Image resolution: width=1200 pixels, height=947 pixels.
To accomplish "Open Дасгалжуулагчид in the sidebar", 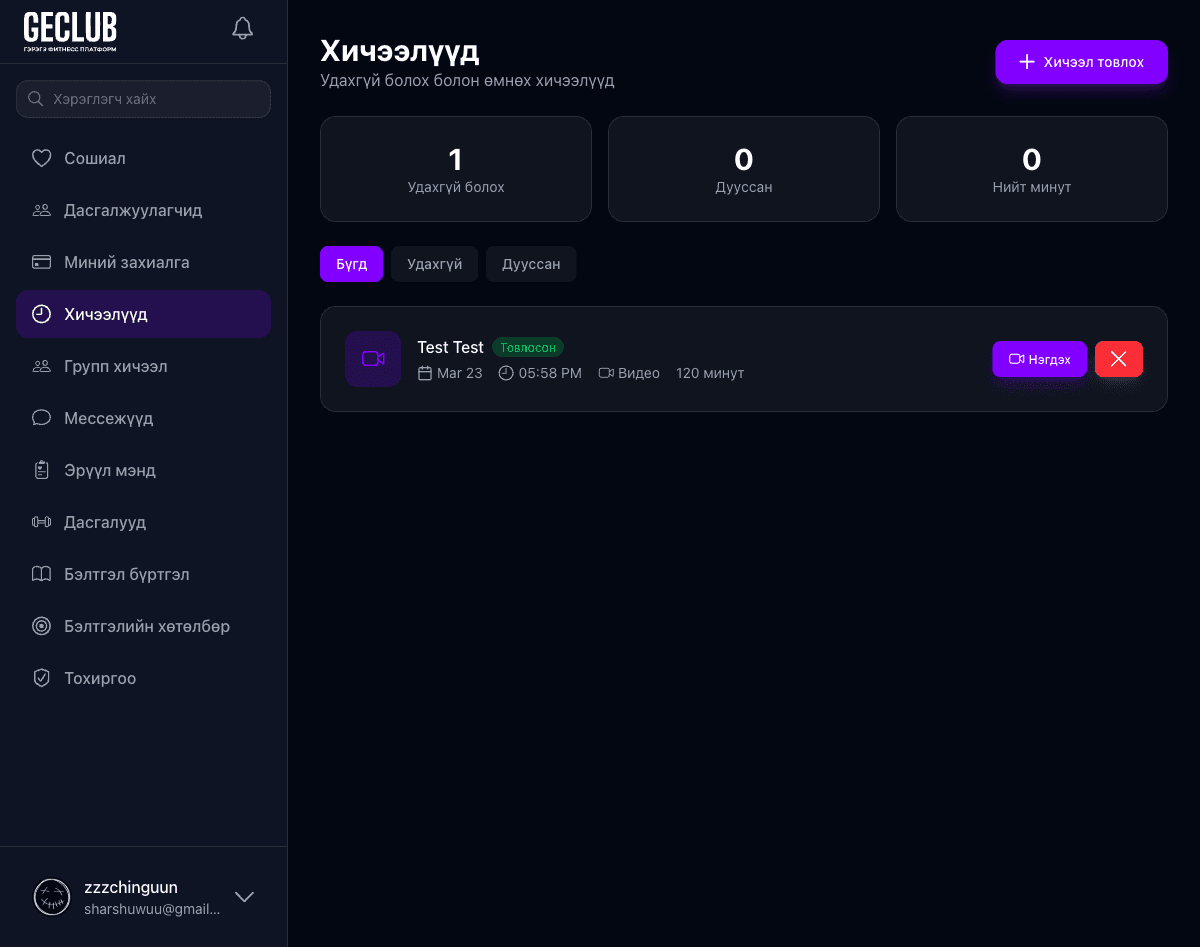I will [x=133, y=210].
